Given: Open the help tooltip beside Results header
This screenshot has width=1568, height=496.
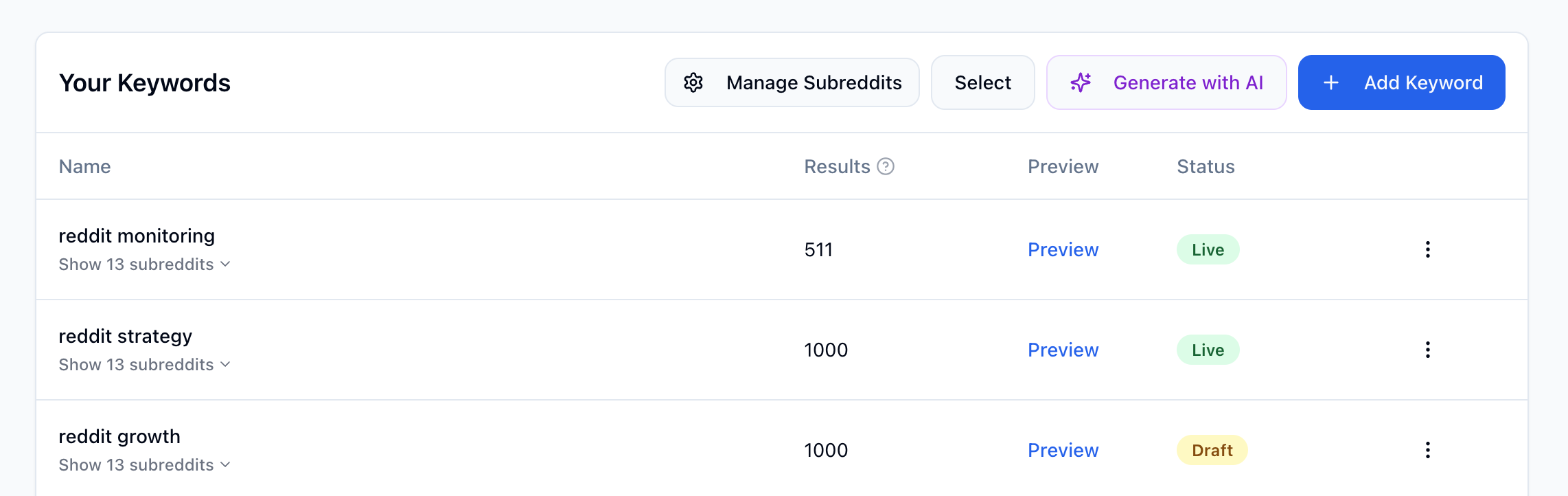Looking at the screenshot, I should coord(887,166).
